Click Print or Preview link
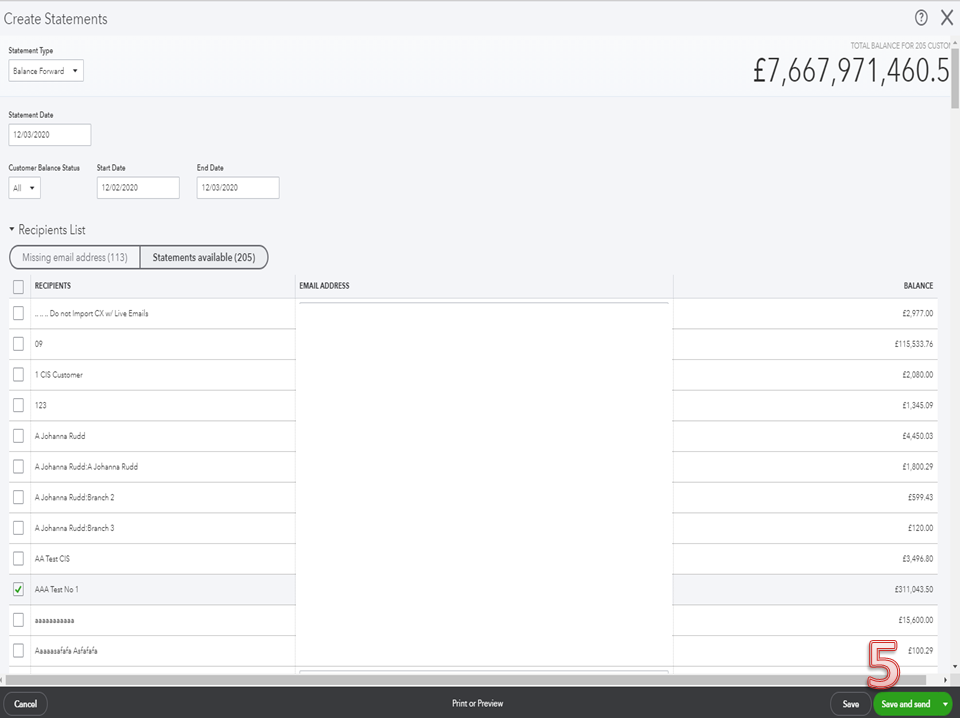This screenshot has height=720, width=960. pyautogui.click(x=478, y=703)
